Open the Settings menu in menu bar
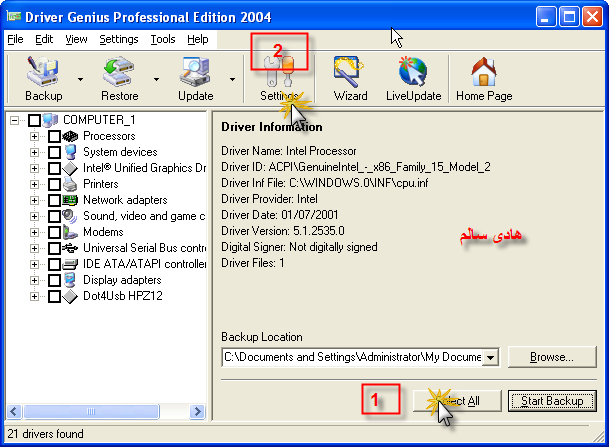This screenshot has width=609, height=447. [x=119, y=39]
